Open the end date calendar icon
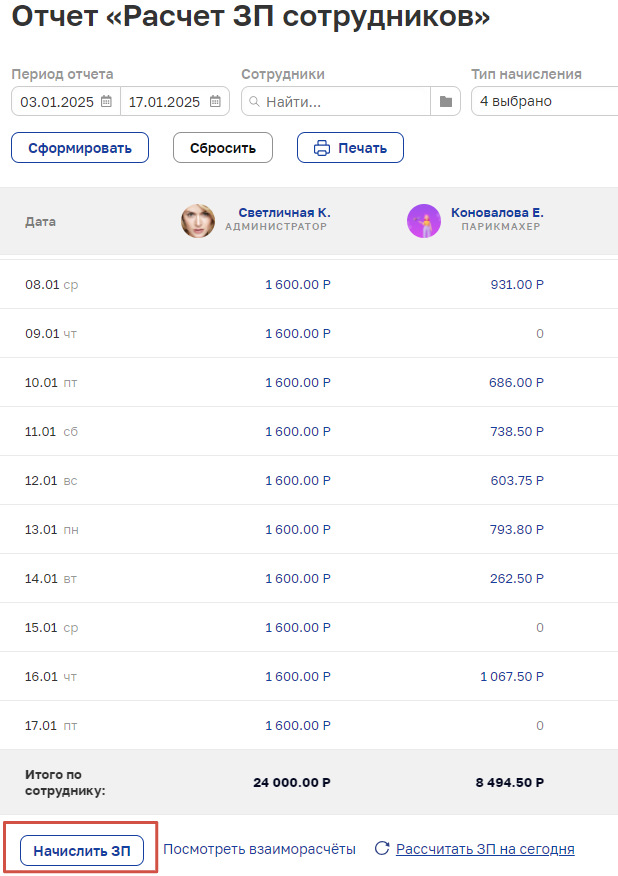This screenshot has height=876, width=618. [x=215, y=101]
